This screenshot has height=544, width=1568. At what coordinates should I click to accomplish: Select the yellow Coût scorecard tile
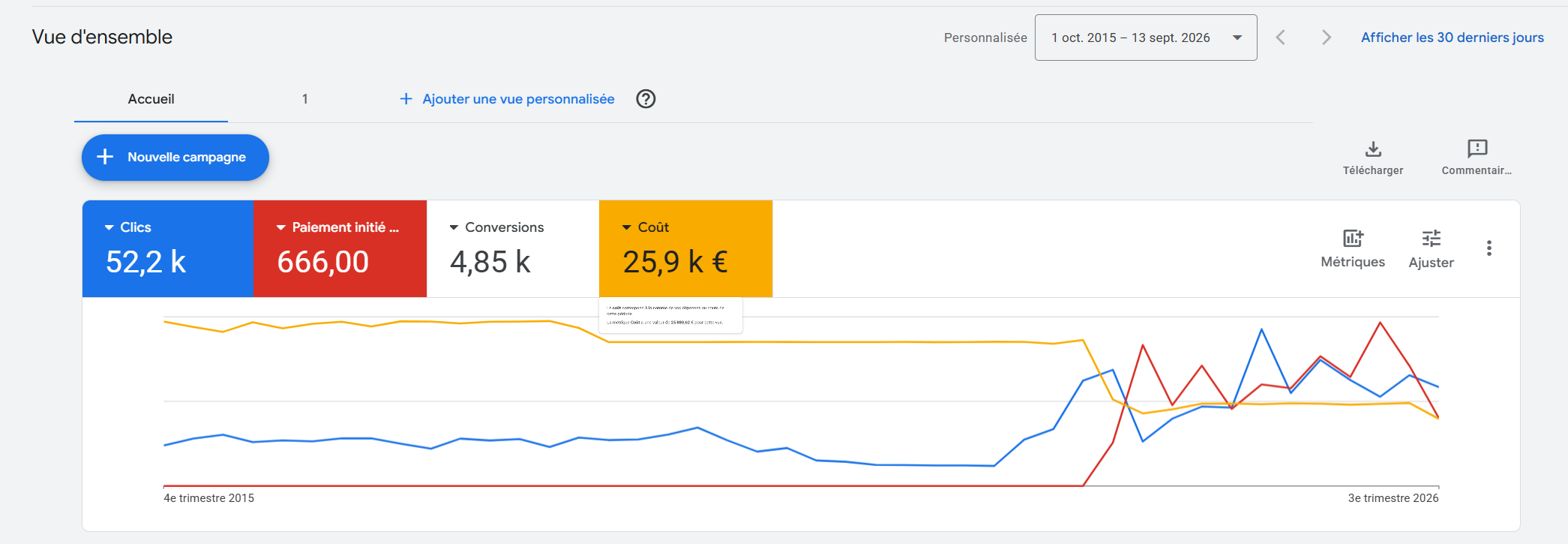coord(686,248)
